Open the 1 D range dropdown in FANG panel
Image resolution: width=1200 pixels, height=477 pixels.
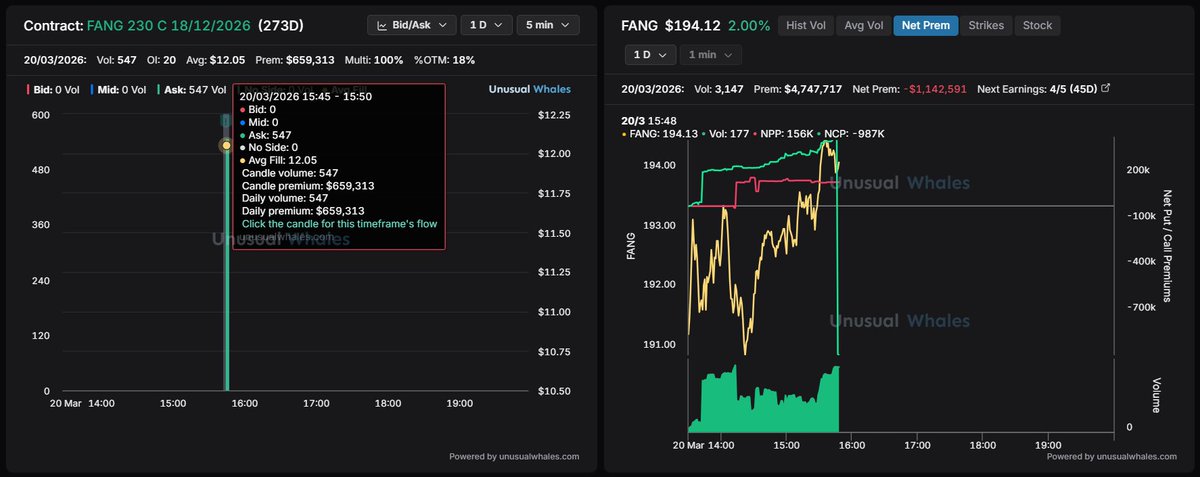pos(648,55)
